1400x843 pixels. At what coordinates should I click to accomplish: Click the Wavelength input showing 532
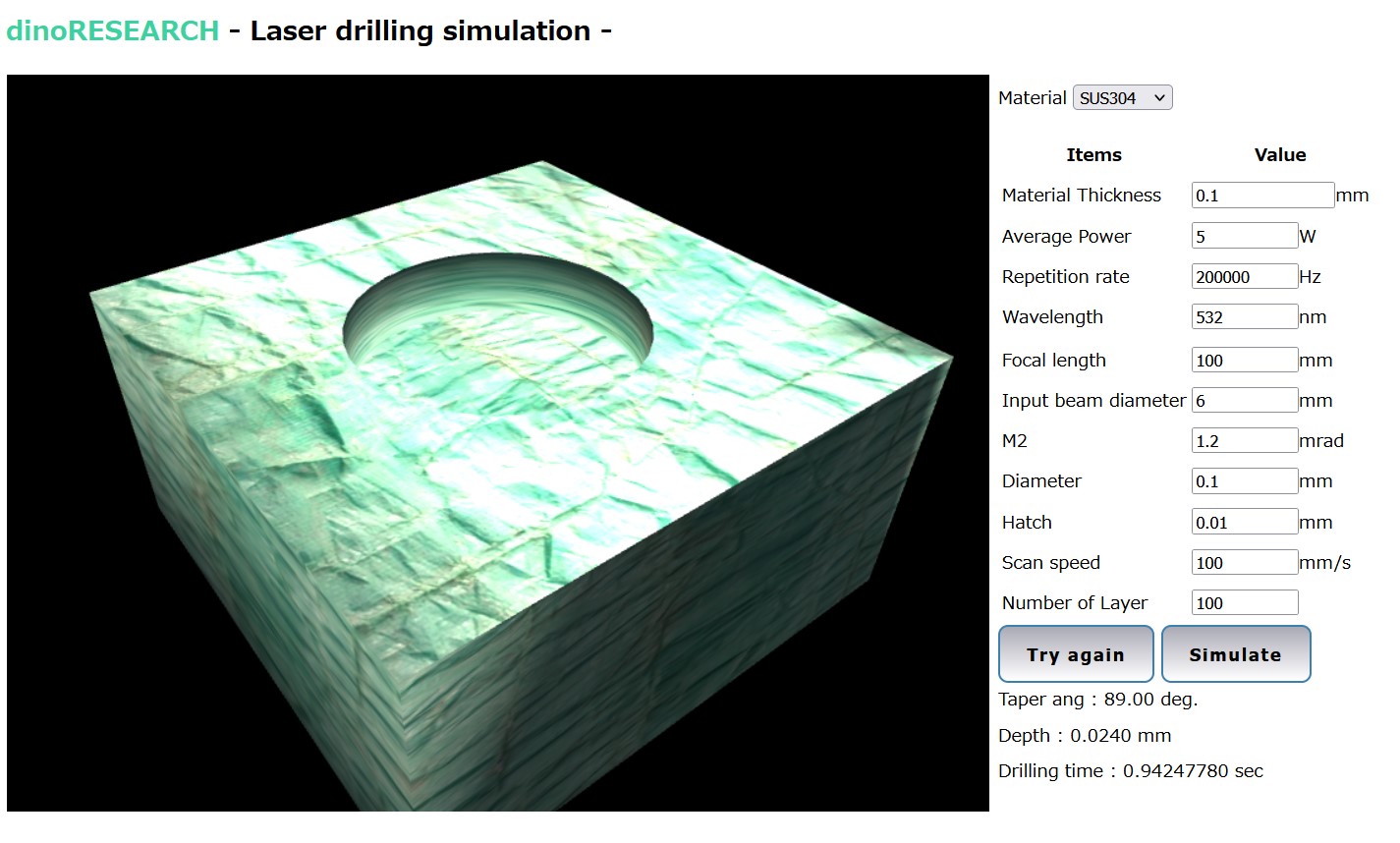point(1244,317)
